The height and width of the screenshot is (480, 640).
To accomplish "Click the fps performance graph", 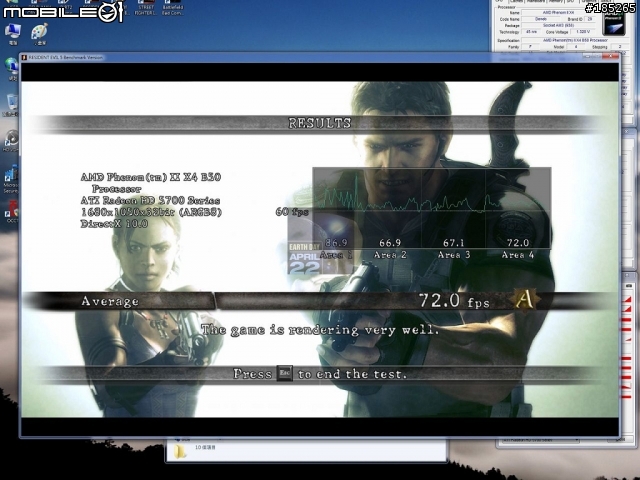I will point(432,208).
